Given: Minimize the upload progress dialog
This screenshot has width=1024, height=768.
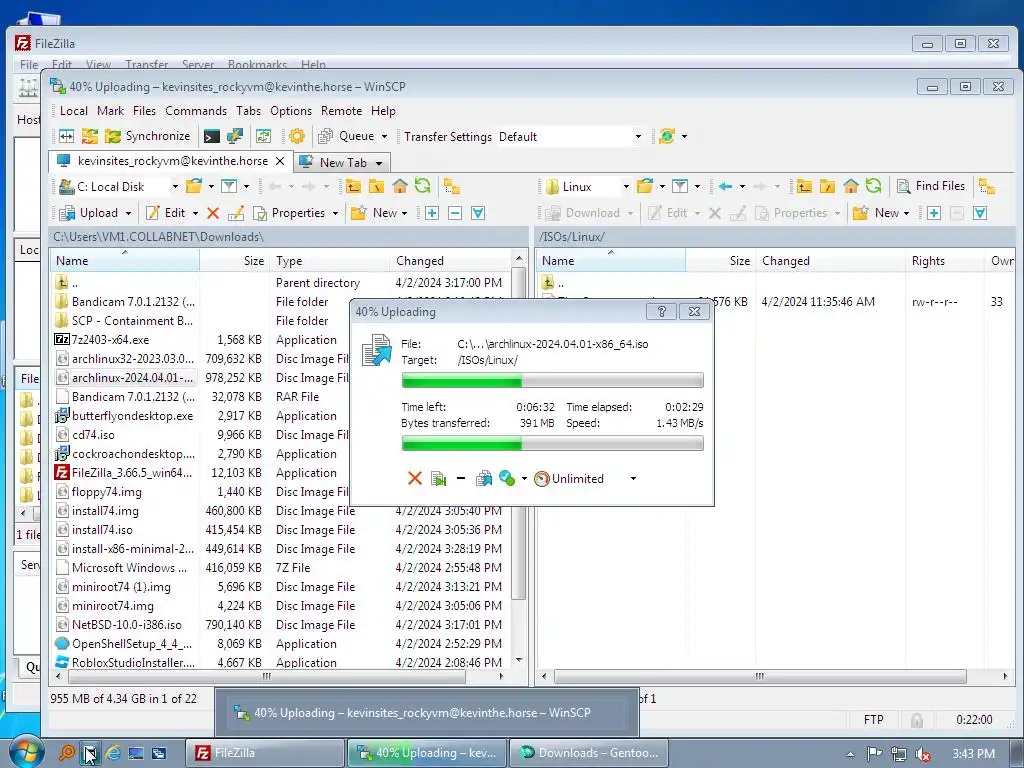Looking at the screenshot, I should tap(461, 479).
